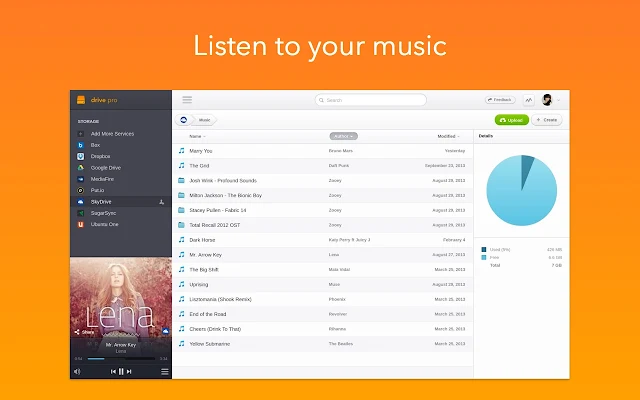Image resolution: width=640 pixels, height=400 pixels.
Task: Skip to the next track
Action: tap(129, 371)
